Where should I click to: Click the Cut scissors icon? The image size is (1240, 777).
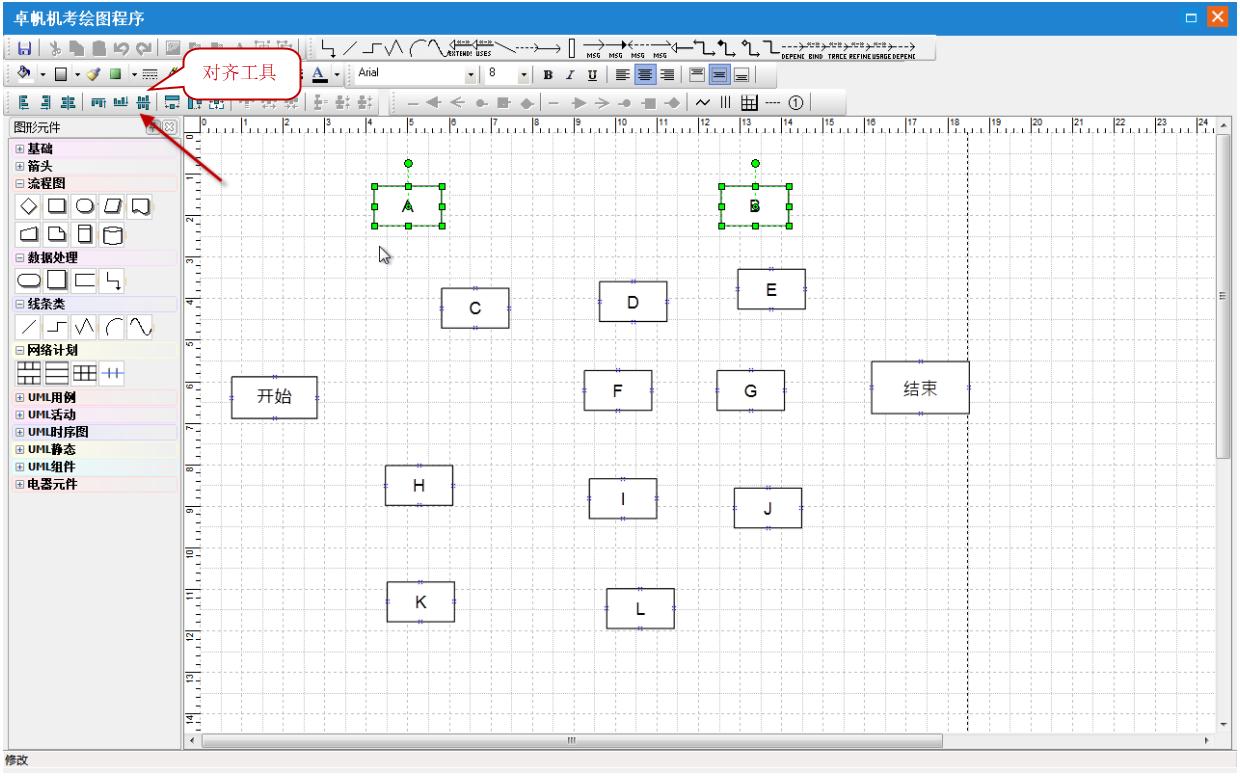coord(55,48)
